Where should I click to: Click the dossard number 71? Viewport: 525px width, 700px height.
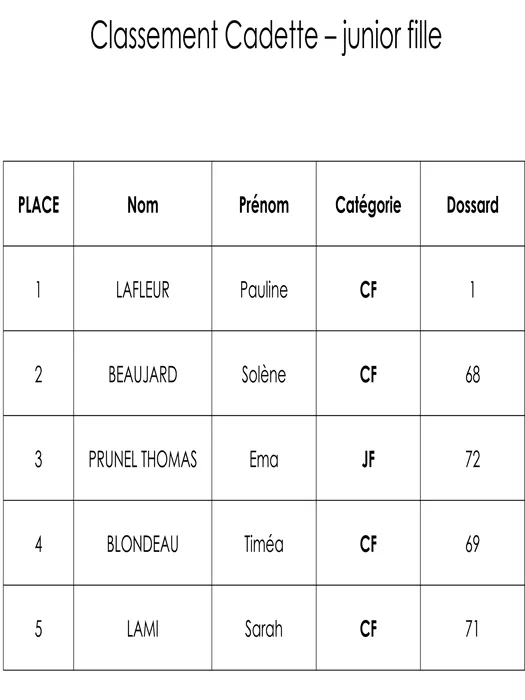coord(472,629)
